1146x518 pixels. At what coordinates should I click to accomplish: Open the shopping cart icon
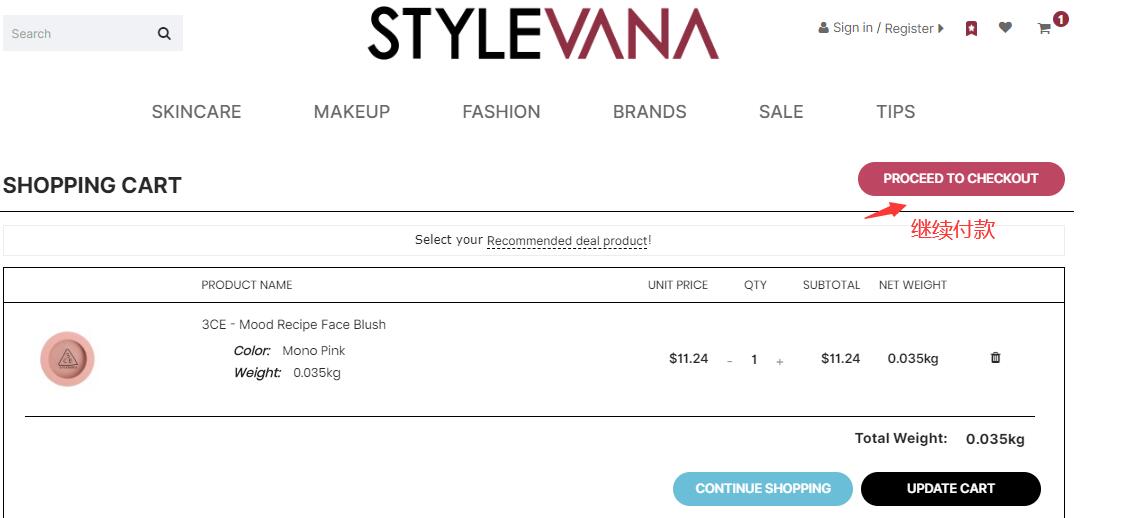(x=1044, y=29)
